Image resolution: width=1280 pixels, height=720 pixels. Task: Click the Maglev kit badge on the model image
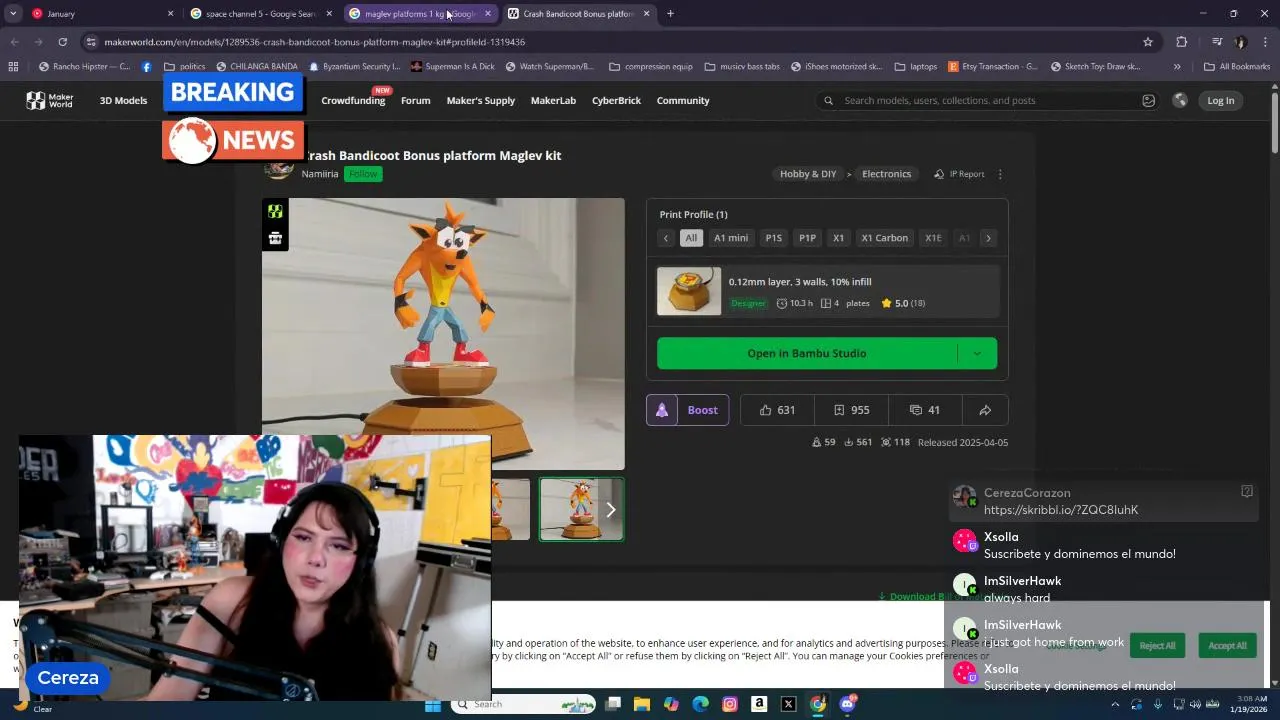275,212
